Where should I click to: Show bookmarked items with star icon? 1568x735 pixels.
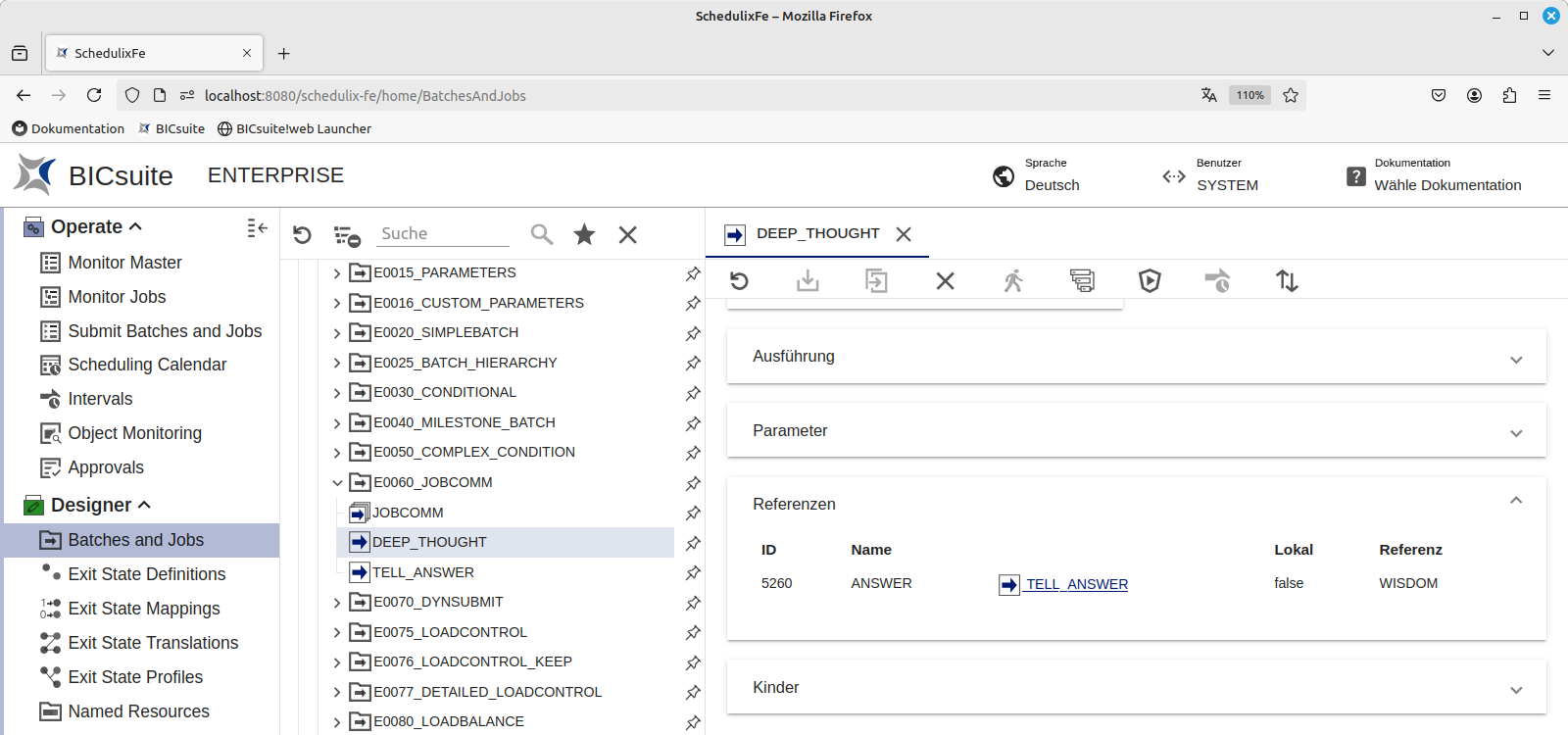pos(584,234)
